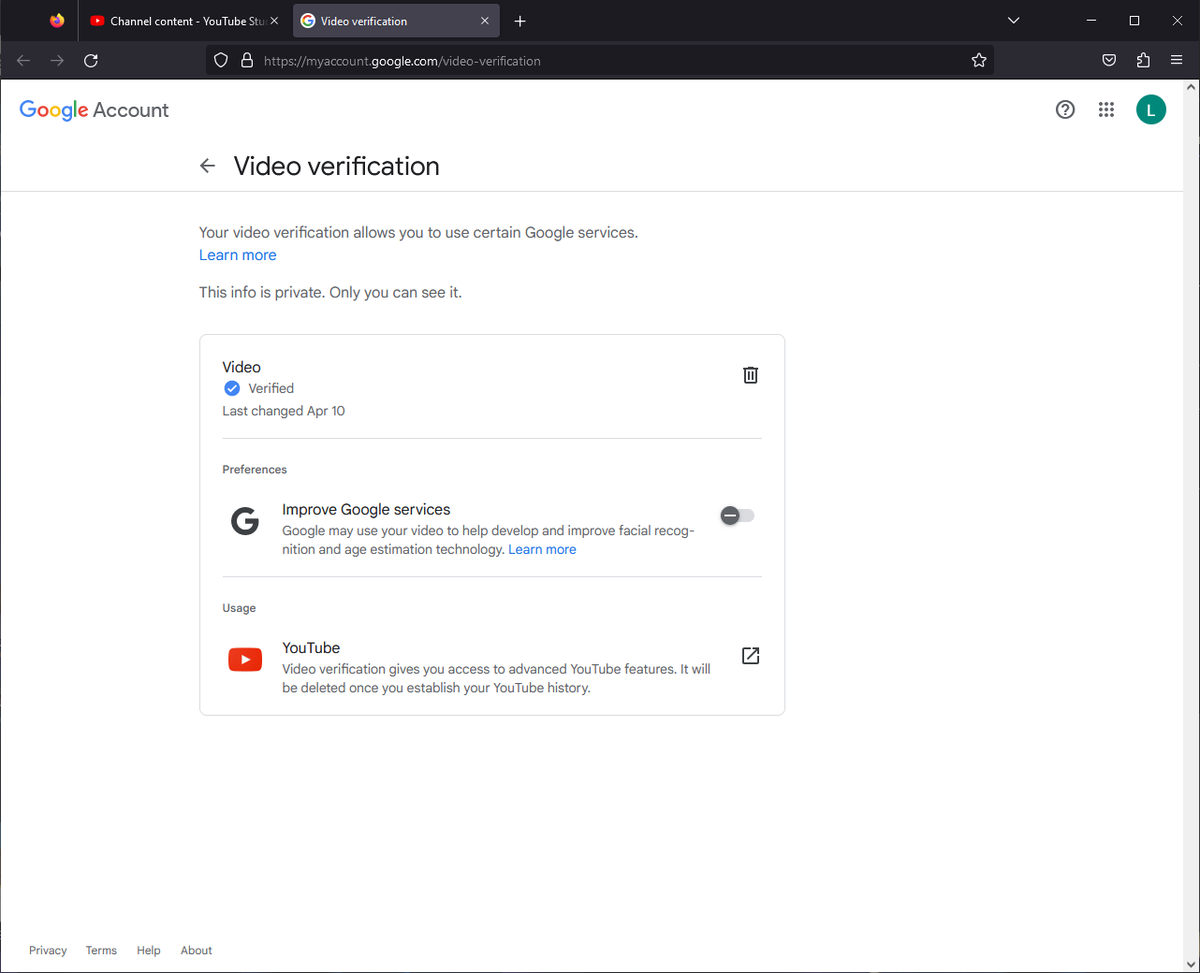Open the Terms footer link

(101, 950)
